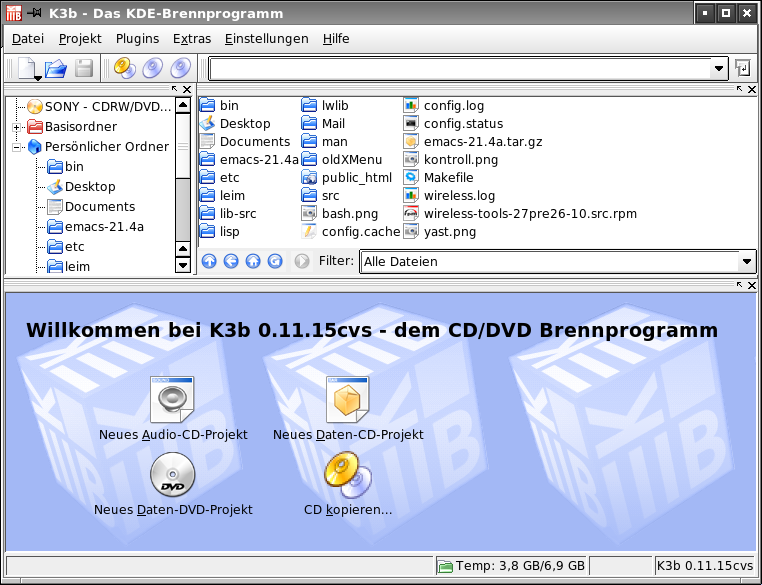Image resolution: width=762 pixels, height=585 pixels.
Task: Click the 'Neues Daten-CD-Projekt' label
Action: point(348,434)
